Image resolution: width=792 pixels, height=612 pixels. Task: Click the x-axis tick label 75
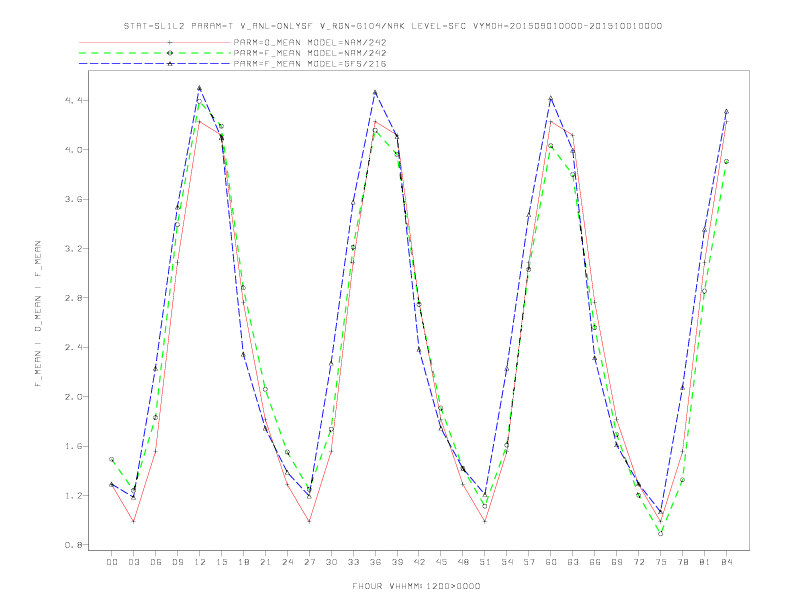(x=661, y=562)
